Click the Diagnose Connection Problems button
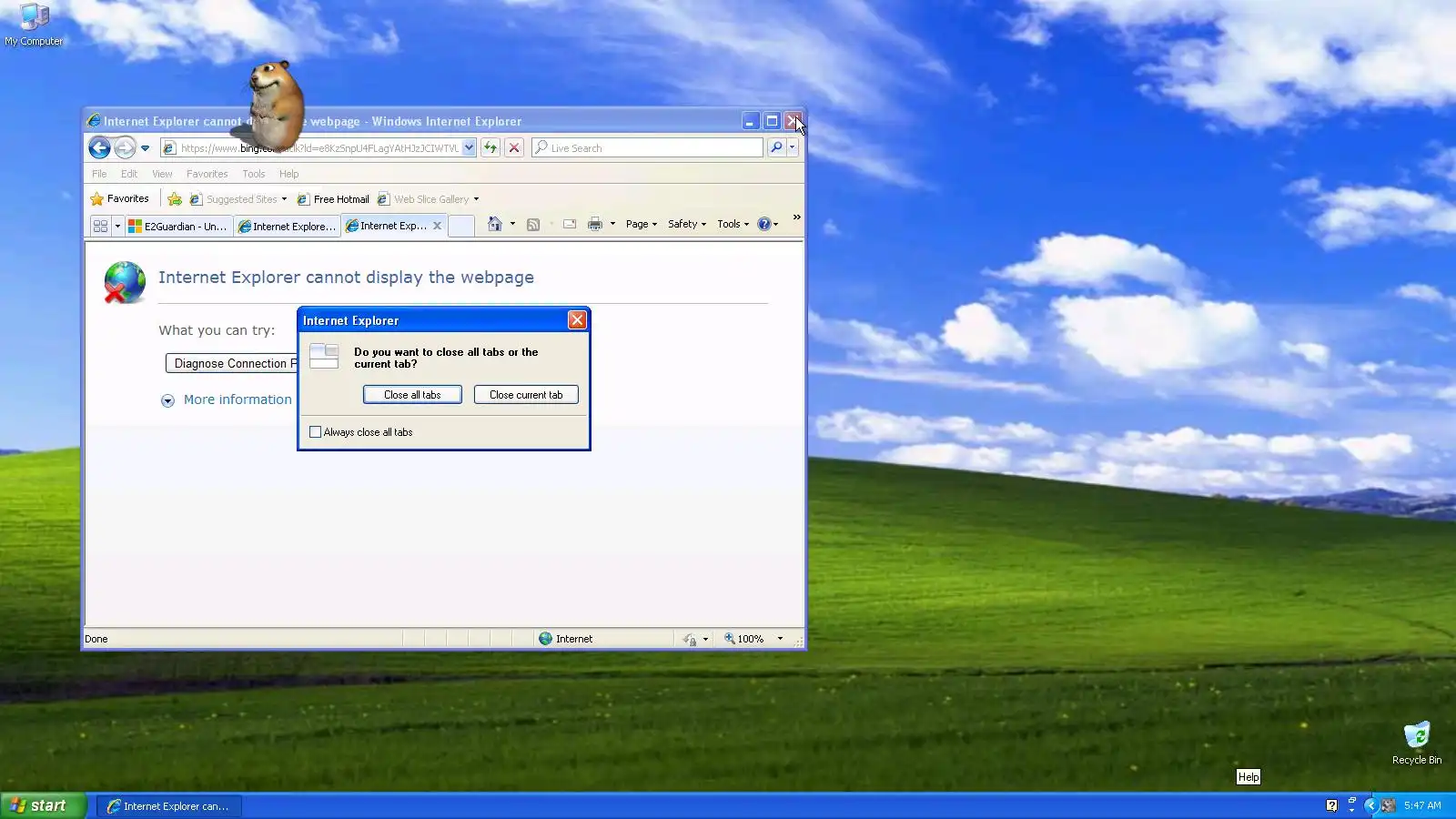This screenshot has width=1456, height=819. (231, 363)
